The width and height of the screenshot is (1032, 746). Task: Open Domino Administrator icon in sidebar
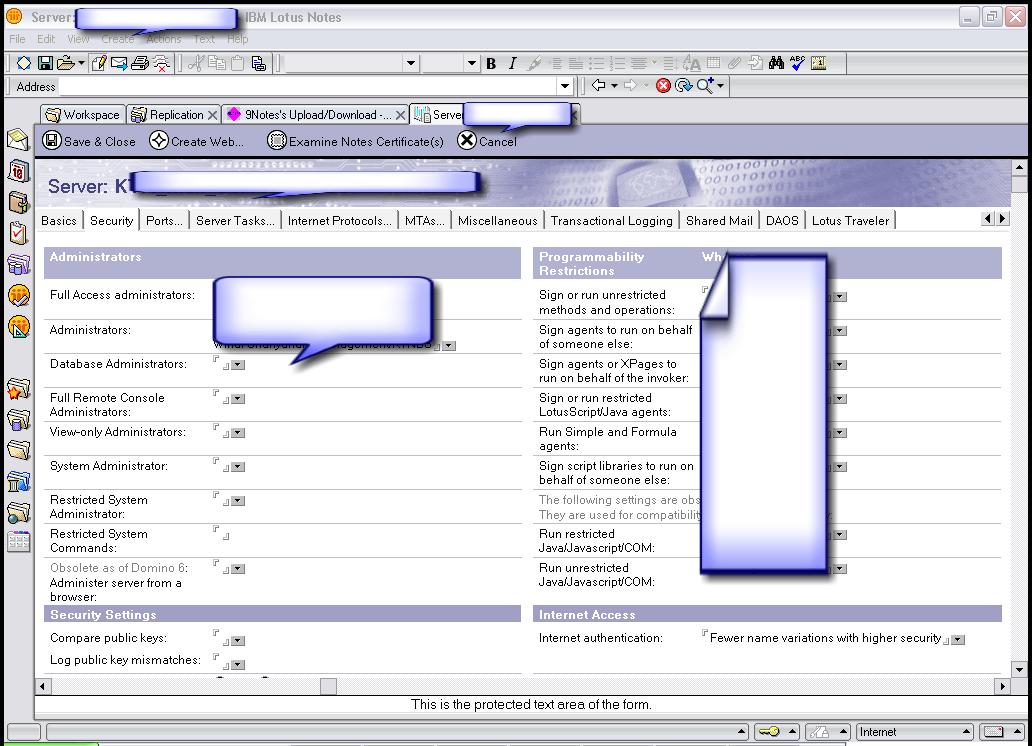click(19, 295)
